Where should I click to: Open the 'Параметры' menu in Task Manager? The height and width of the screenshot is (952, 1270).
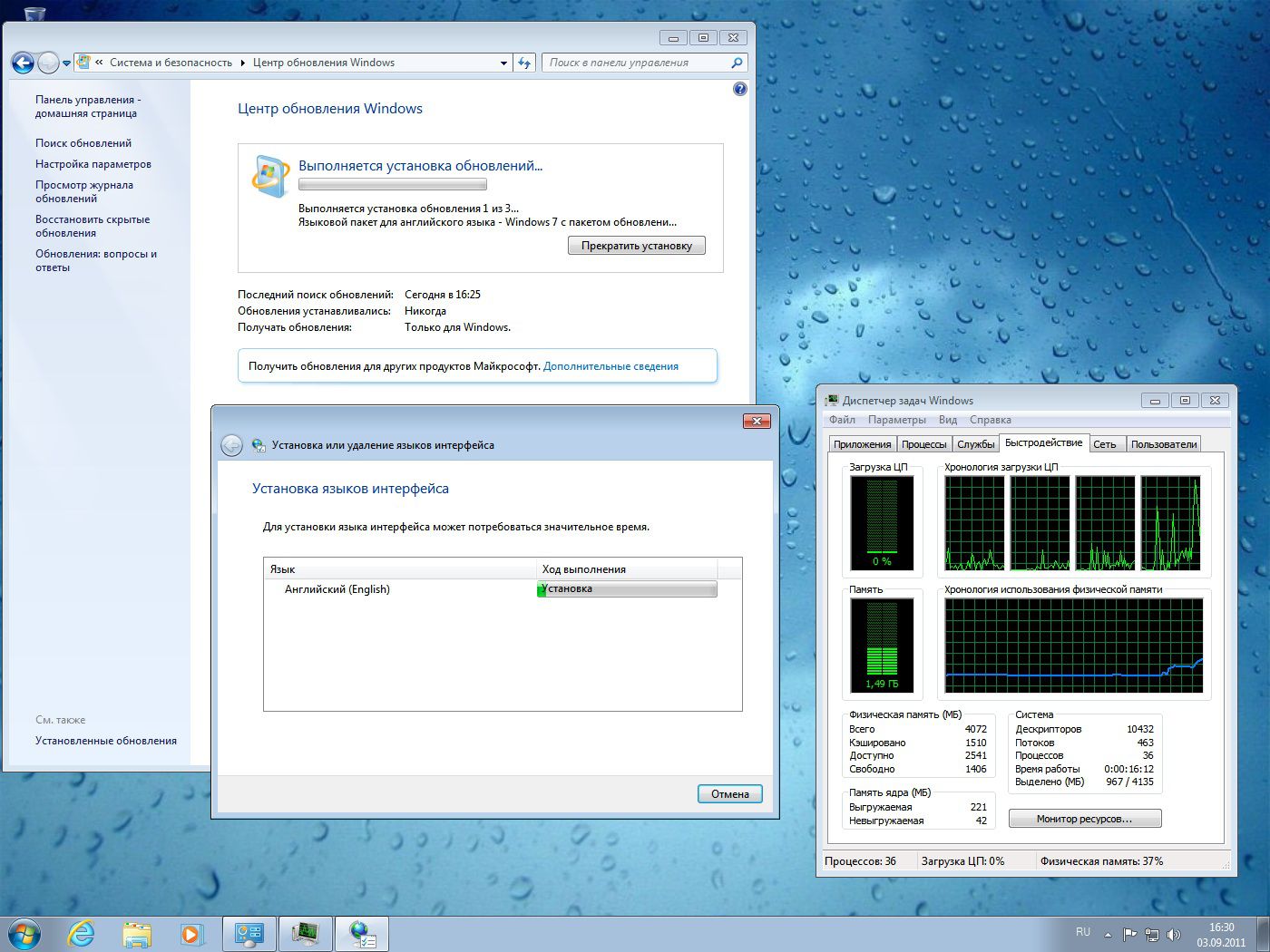click(x=897, y=420)
